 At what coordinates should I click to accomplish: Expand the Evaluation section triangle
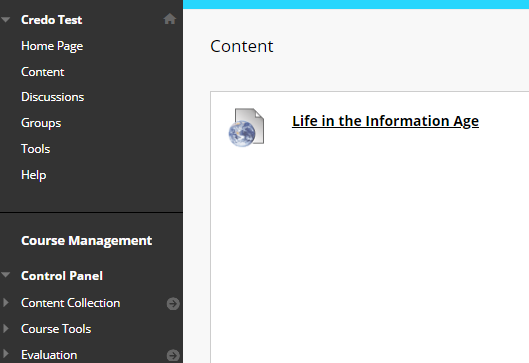click(x=5, y=354)
